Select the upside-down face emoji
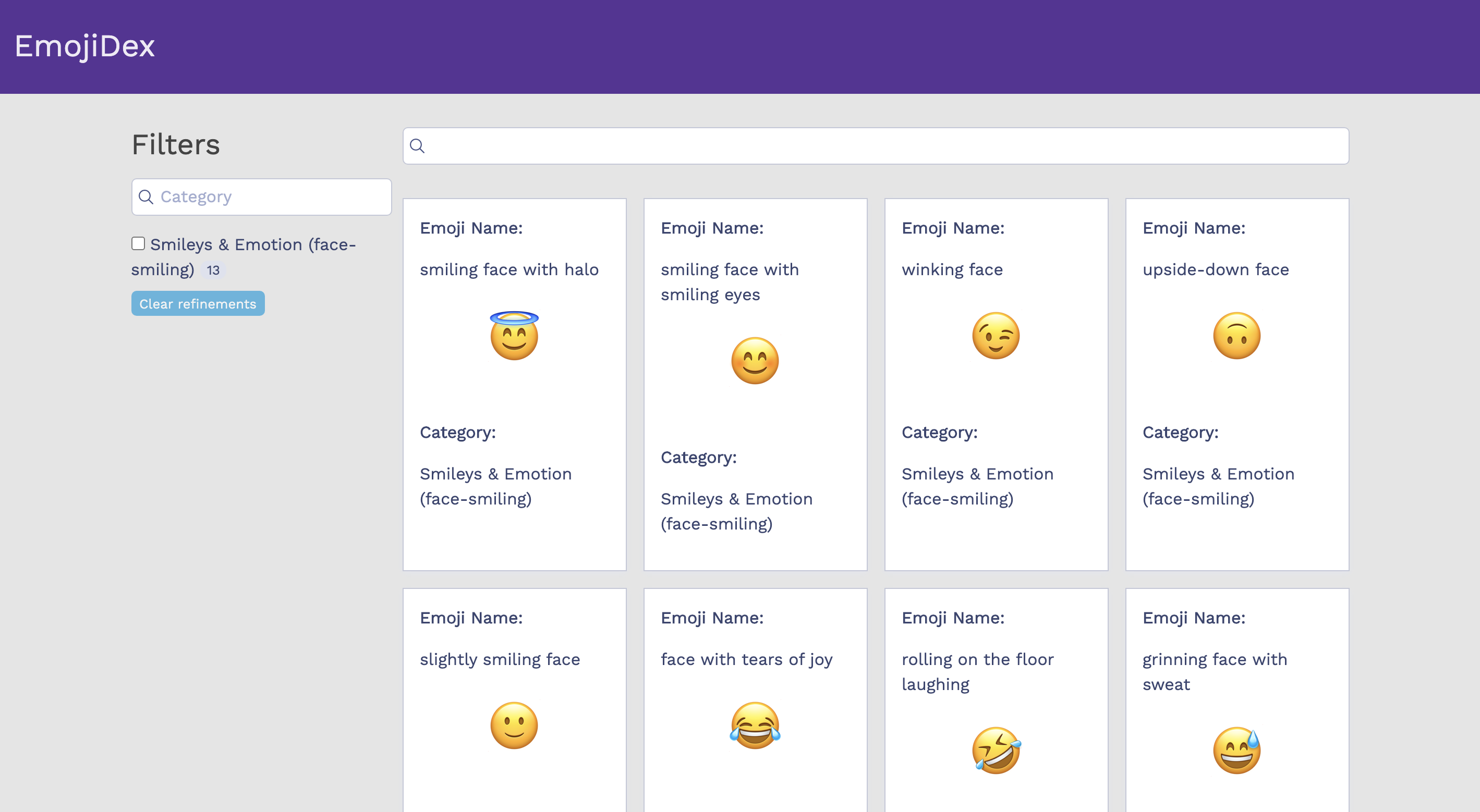1480x812 pixels. 1237,336
